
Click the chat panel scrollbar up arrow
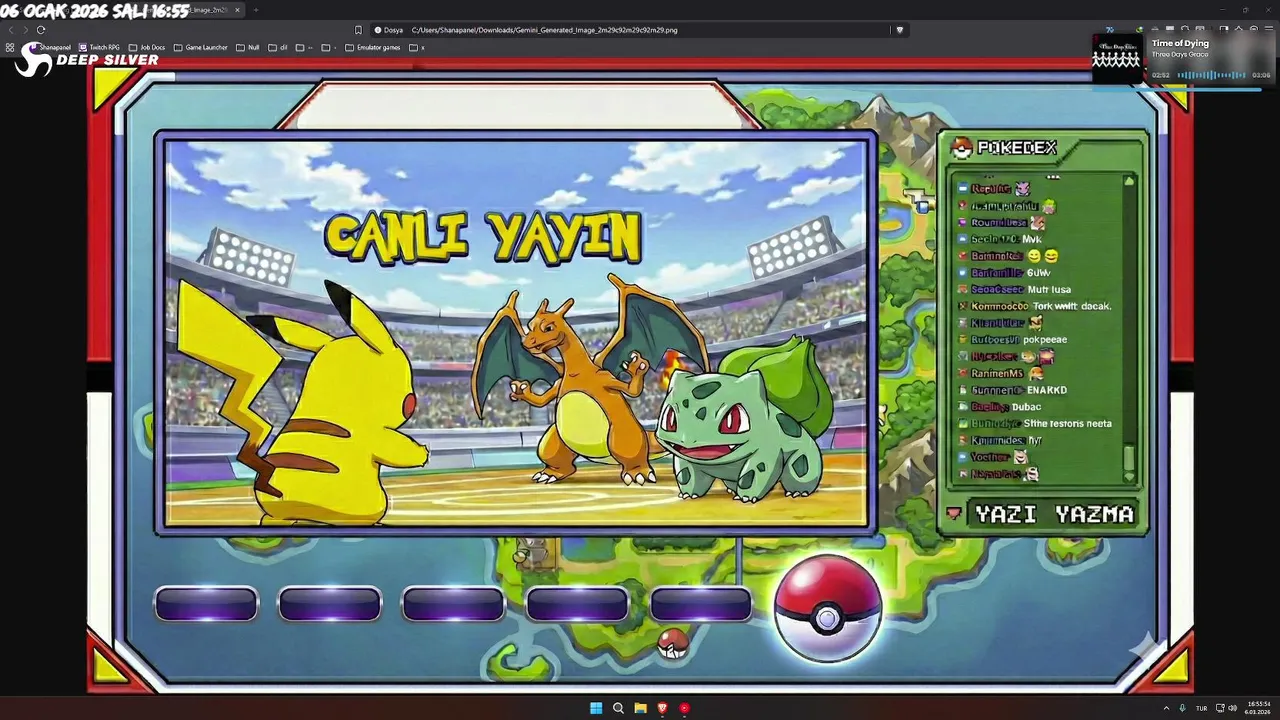click(x=1129, y=181)
